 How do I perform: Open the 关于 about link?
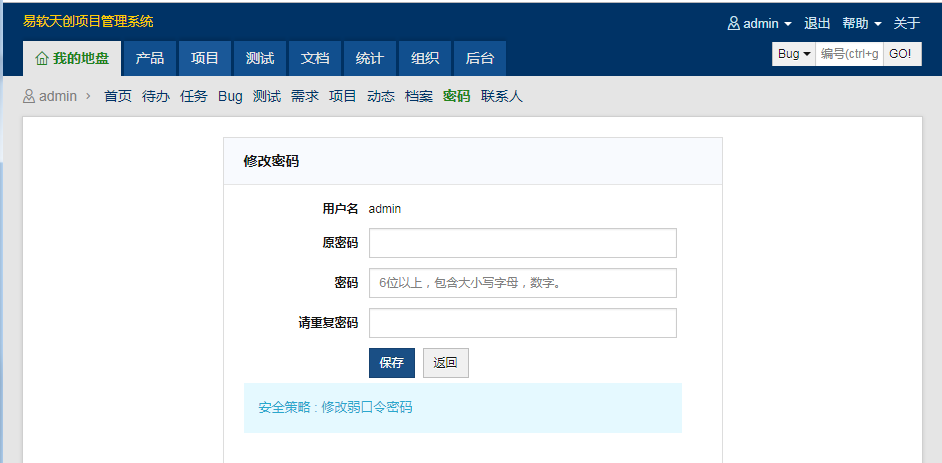click(x=907, y=23)
